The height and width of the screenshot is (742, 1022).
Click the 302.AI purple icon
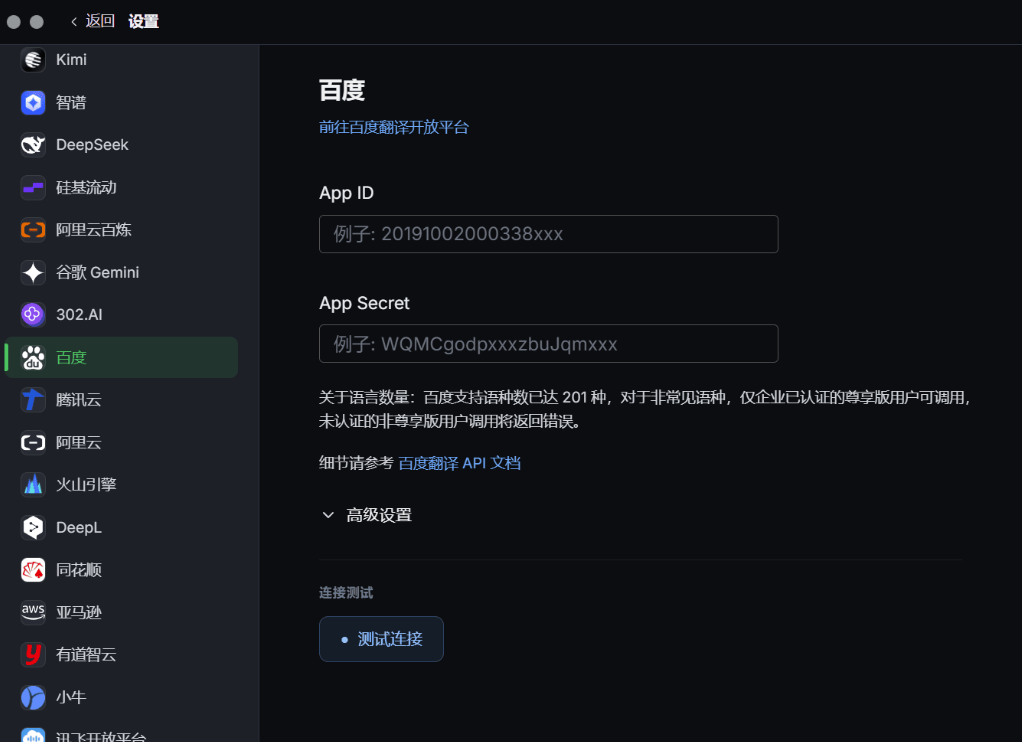33,315
